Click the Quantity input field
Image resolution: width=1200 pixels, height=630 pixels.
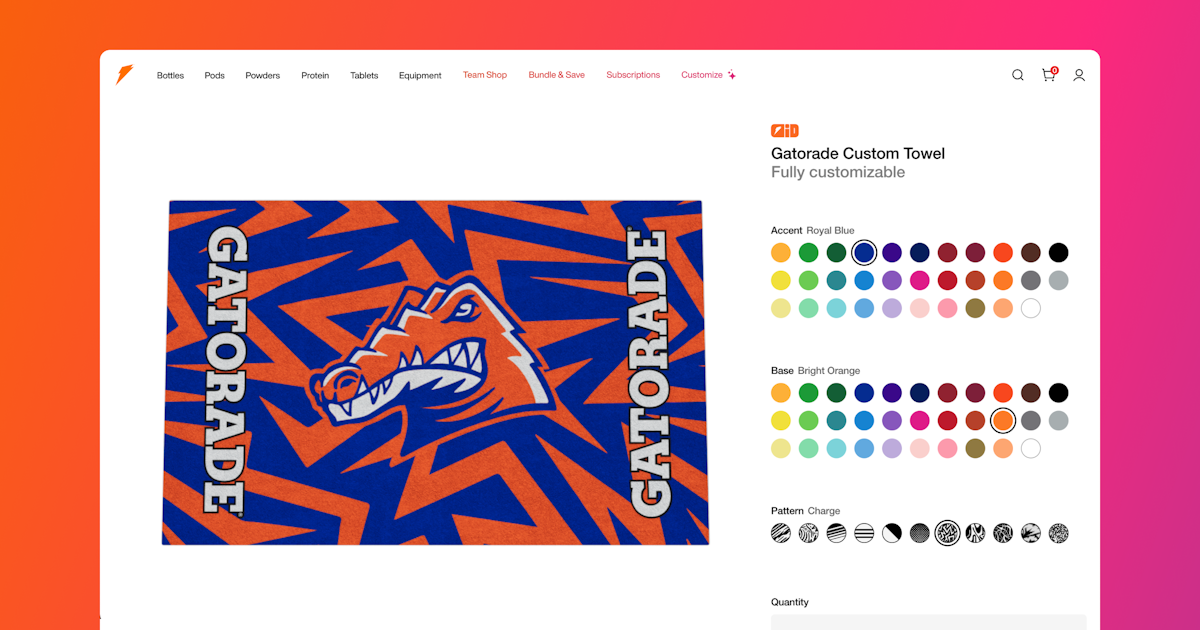tap(927, 622)
